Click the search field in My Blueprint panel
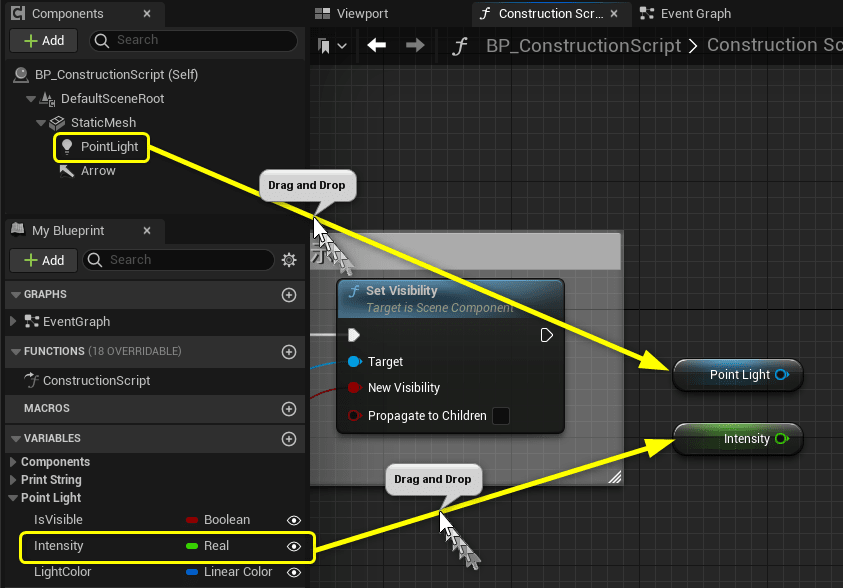The width and height of the screenshot is (843, 588). tap(178, 260)
